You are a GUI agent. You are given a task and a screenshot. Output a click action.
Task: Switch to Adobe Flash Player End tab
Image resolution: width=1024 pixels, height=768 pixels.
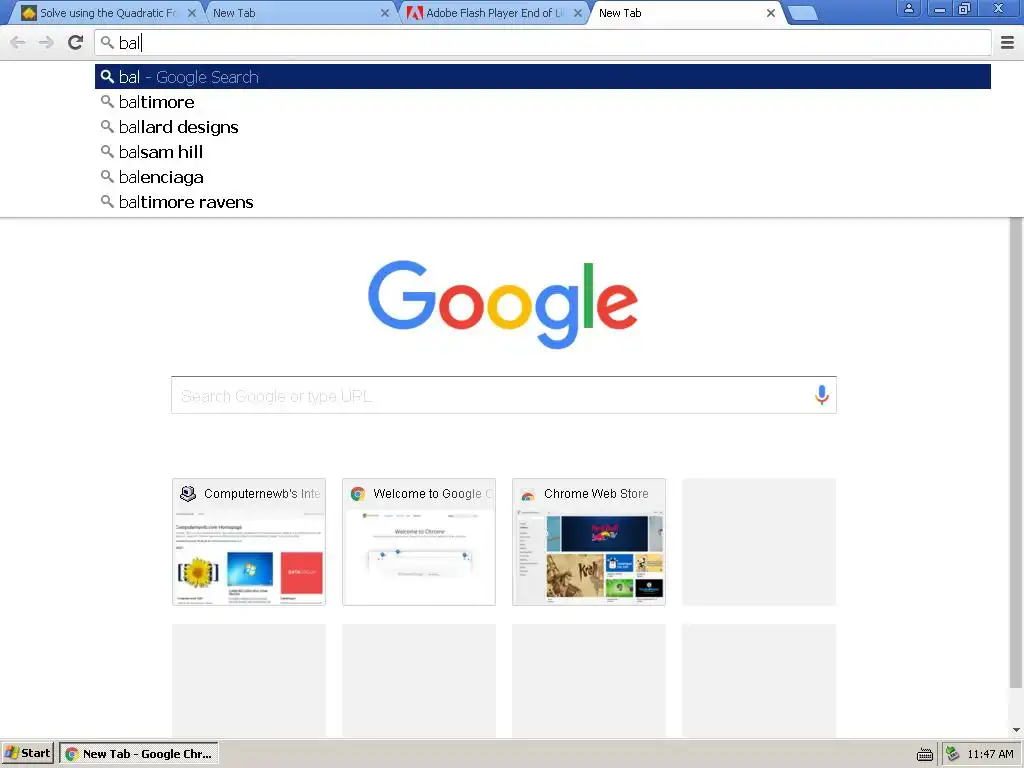(493, 13)
